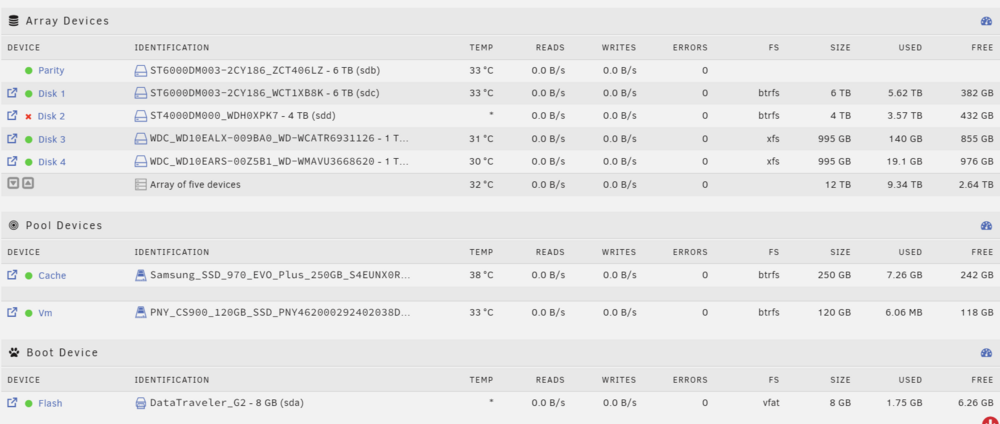1000x424 pixels.
Task: Open Cache pool browse icon
Action: (12, 275)
